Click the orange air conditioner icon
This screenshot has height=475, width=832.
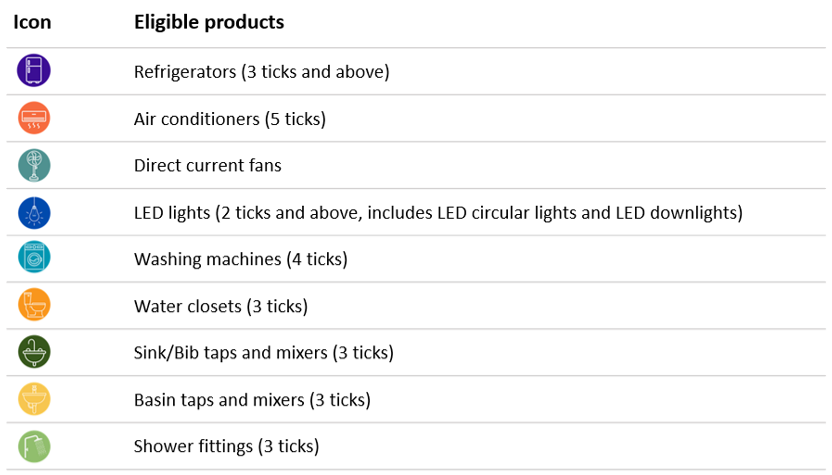(x=34, y=118)
